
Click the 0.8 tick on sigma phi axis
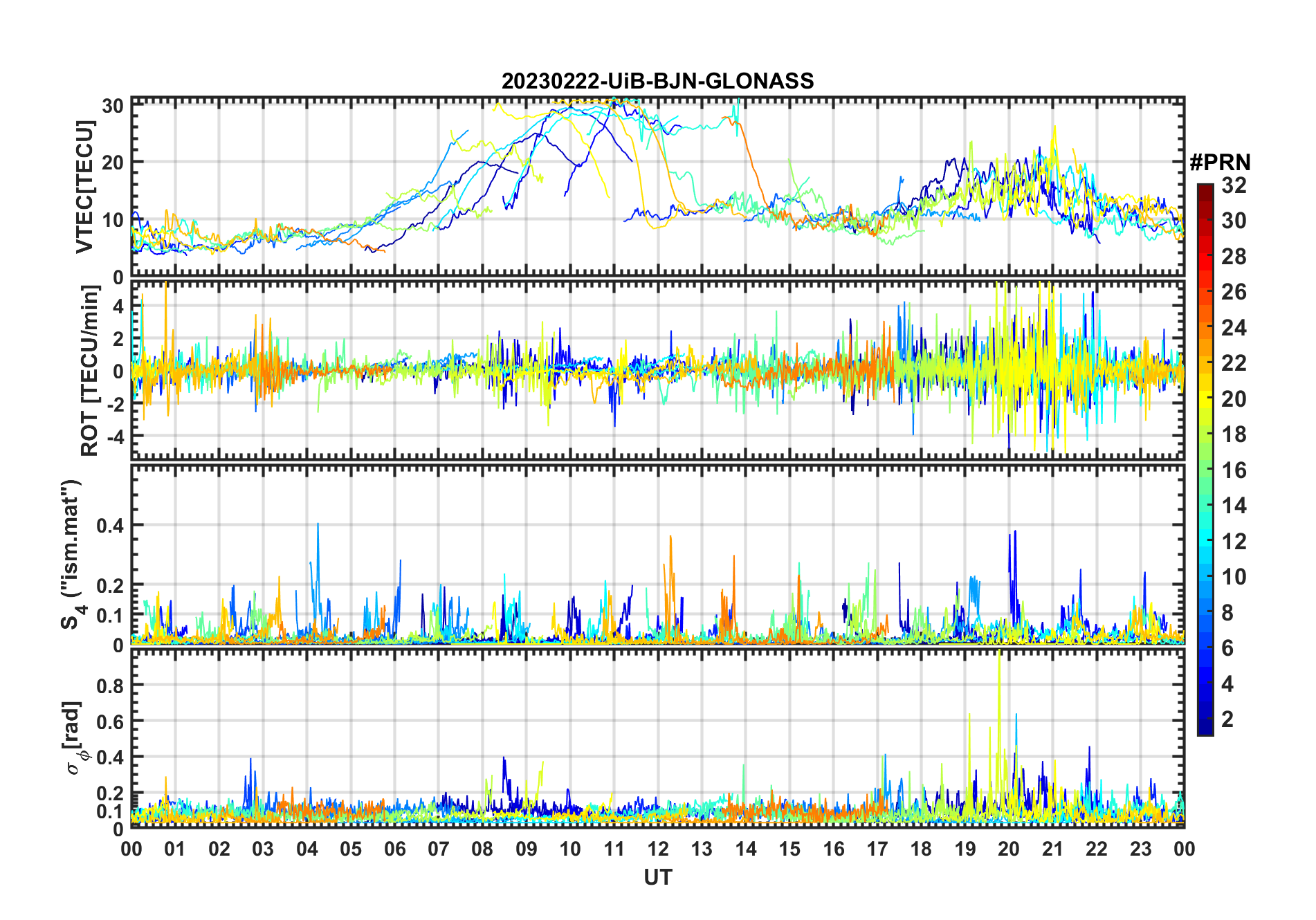click(x=110, y=686)
